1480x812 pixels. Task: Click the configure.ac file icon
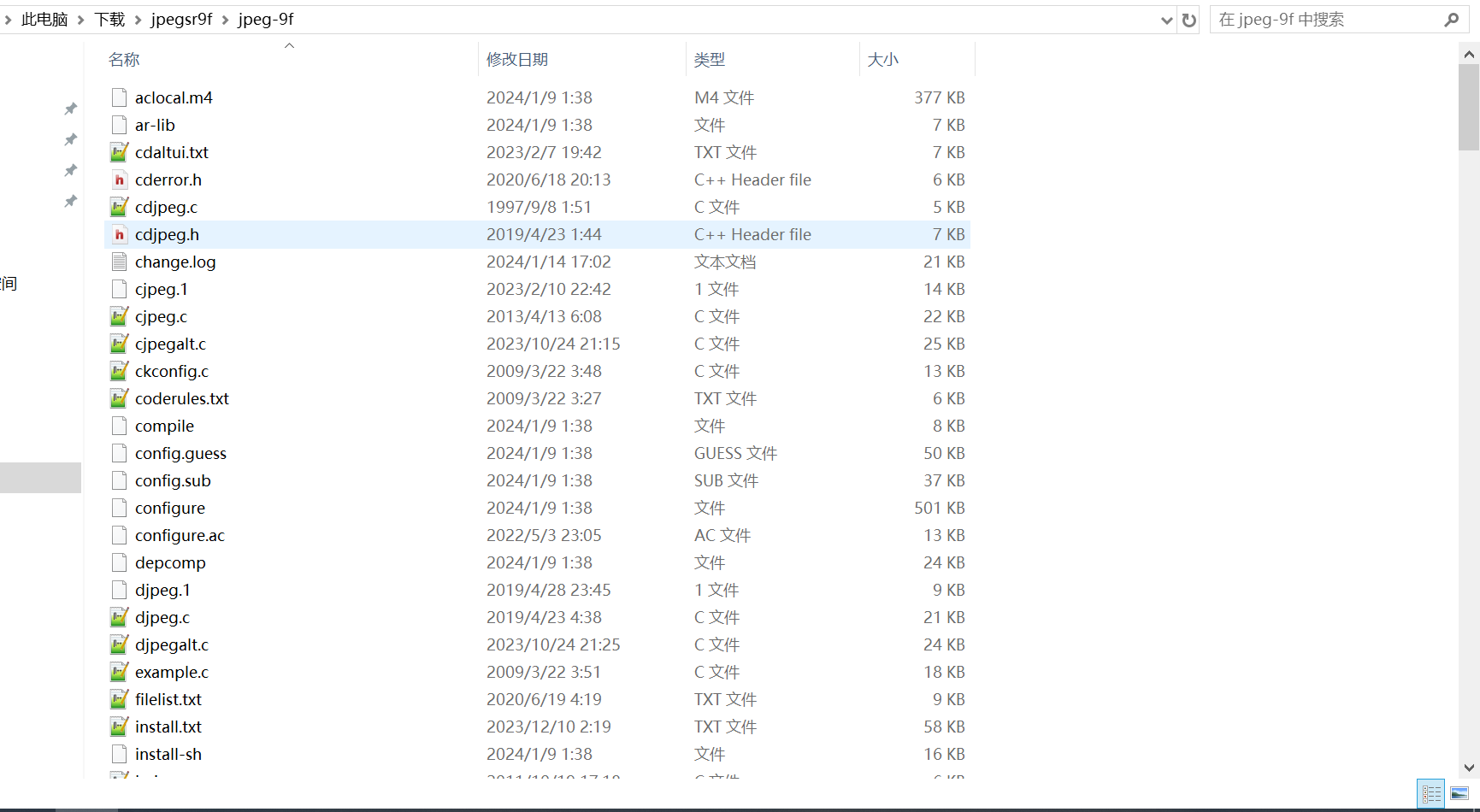click(x=120, y=535)
